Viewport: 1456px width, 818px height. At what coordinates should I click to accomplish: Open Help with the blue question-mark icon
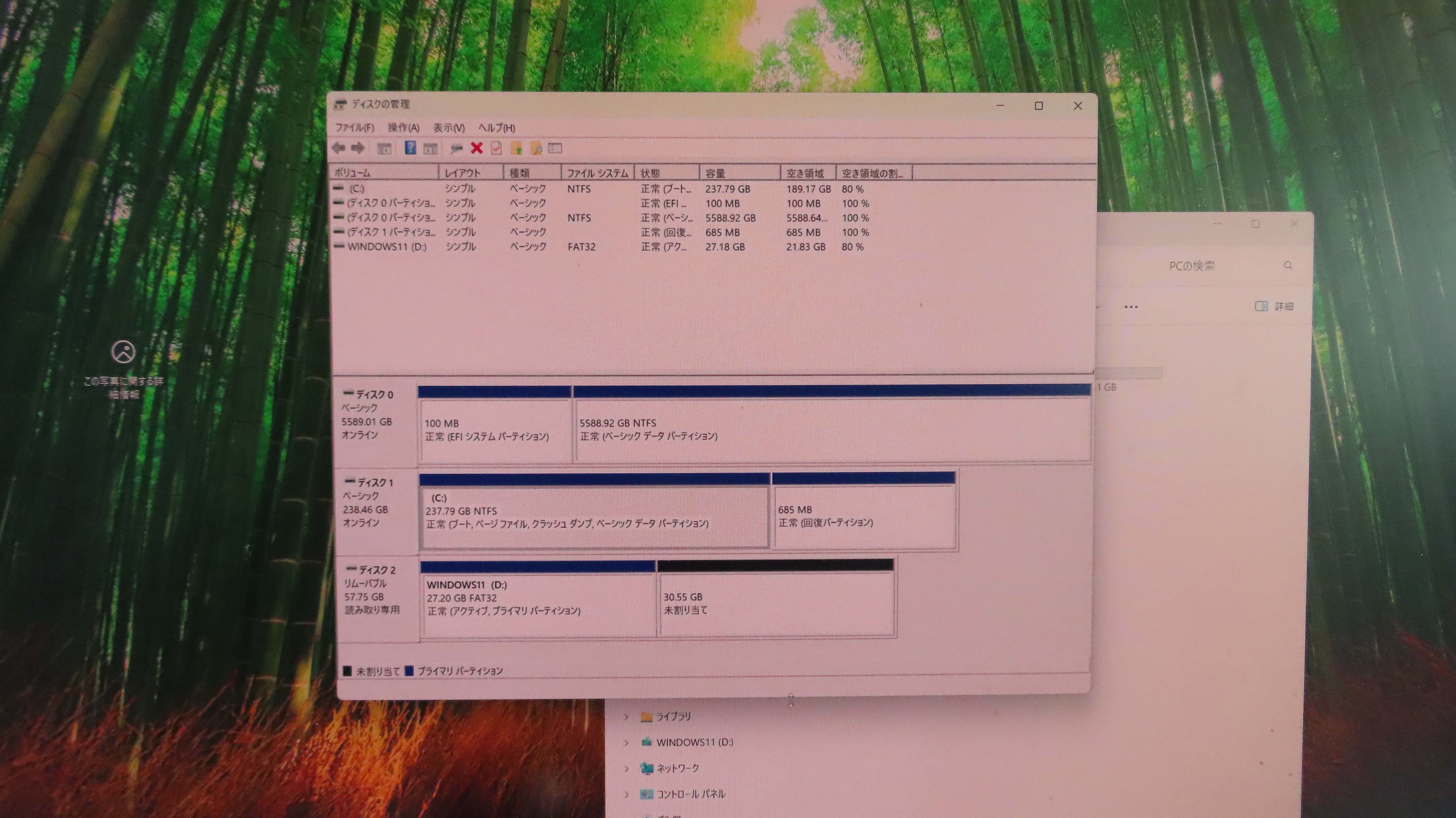click(410, 148)
